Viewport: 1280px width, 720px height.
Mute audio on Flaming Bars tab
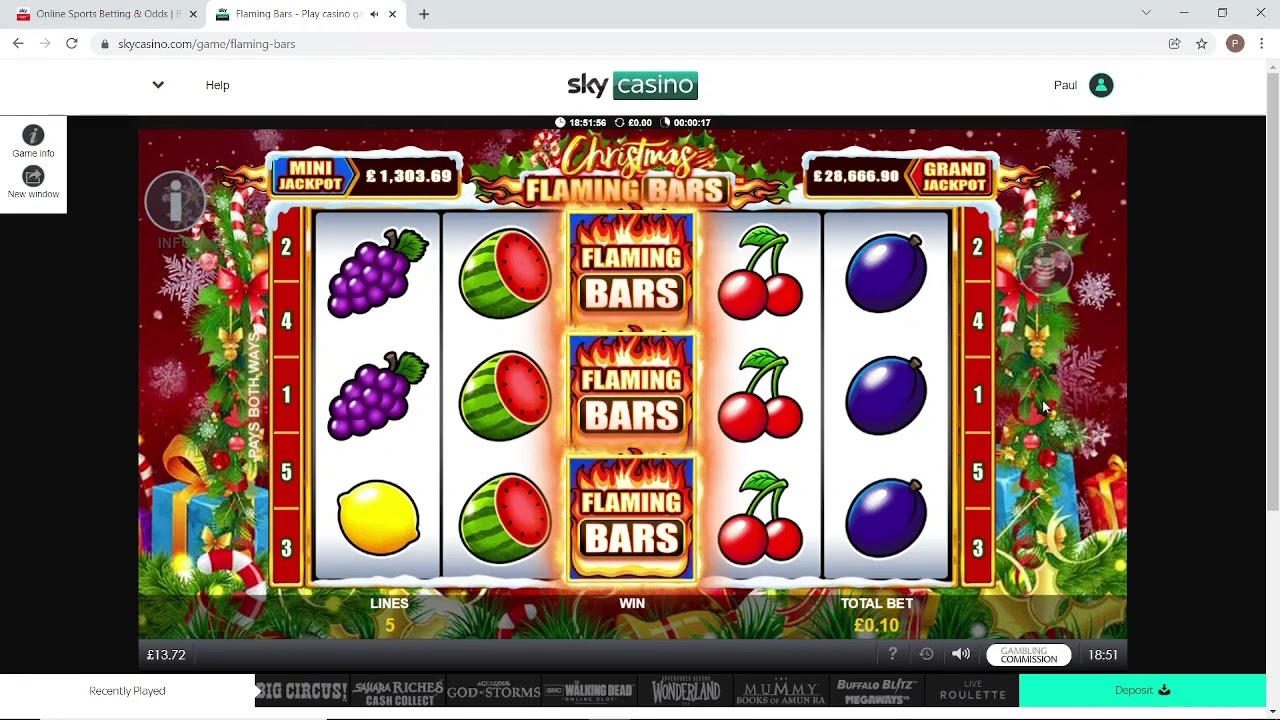coord(374,14)
